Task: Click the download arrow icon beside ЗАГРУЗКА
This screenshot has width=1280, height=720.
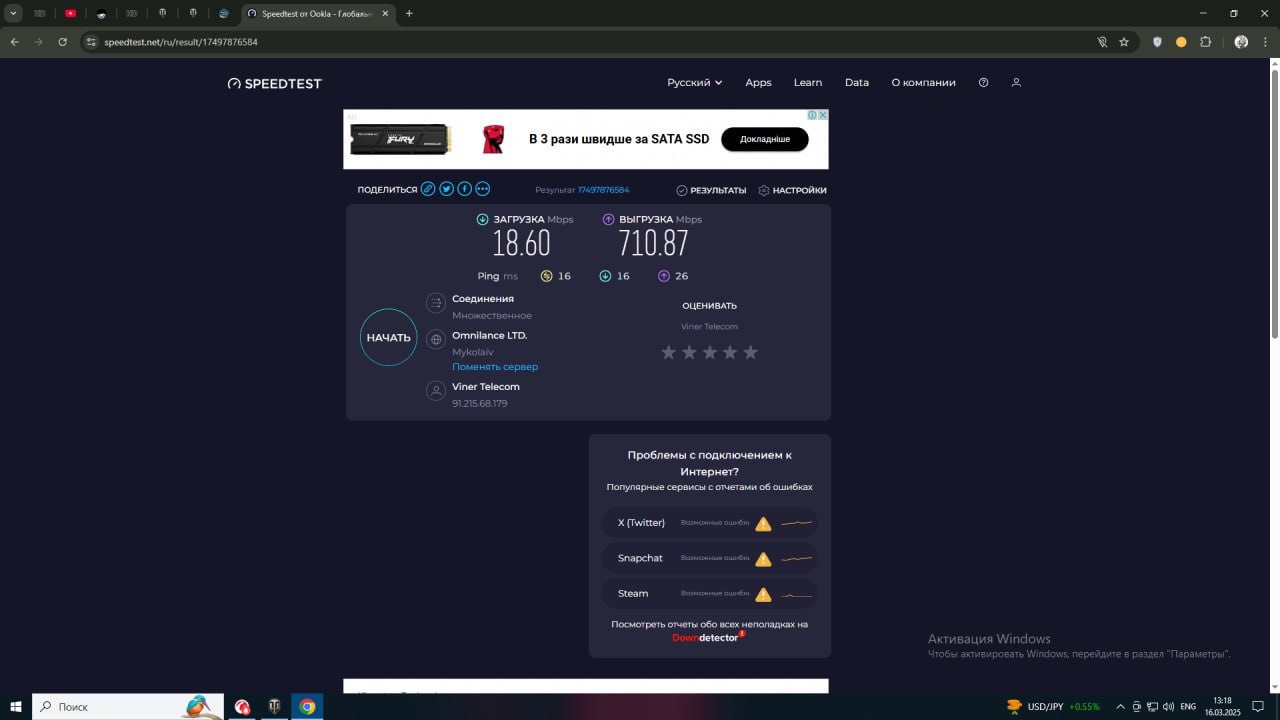Action: [483, 219]
